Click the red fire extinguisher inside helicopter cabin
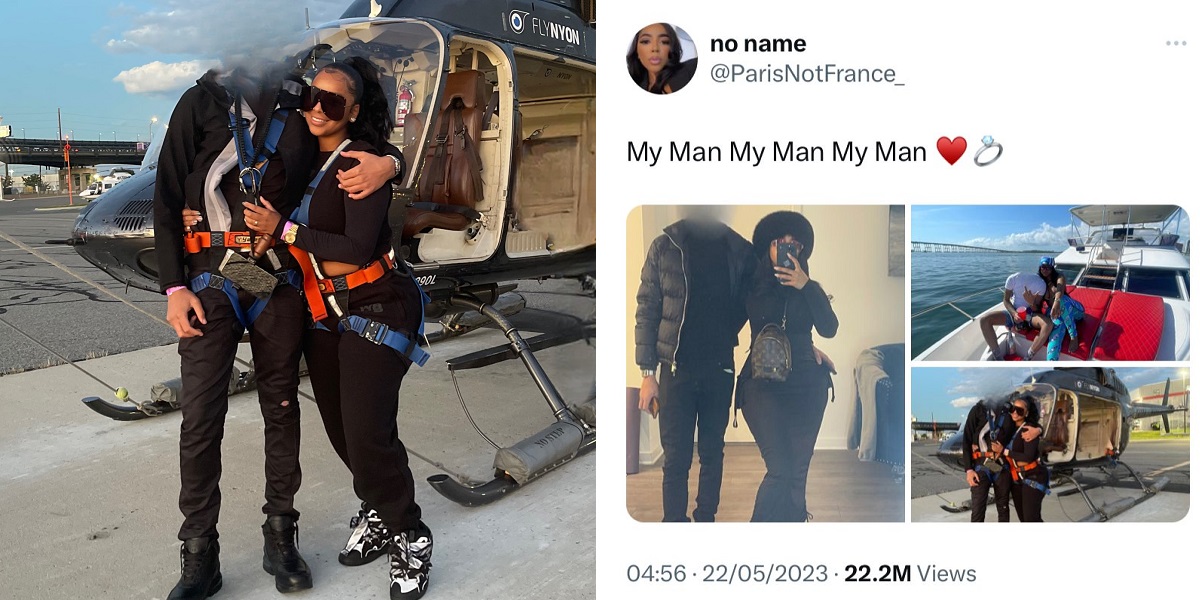 click(405, 103)
